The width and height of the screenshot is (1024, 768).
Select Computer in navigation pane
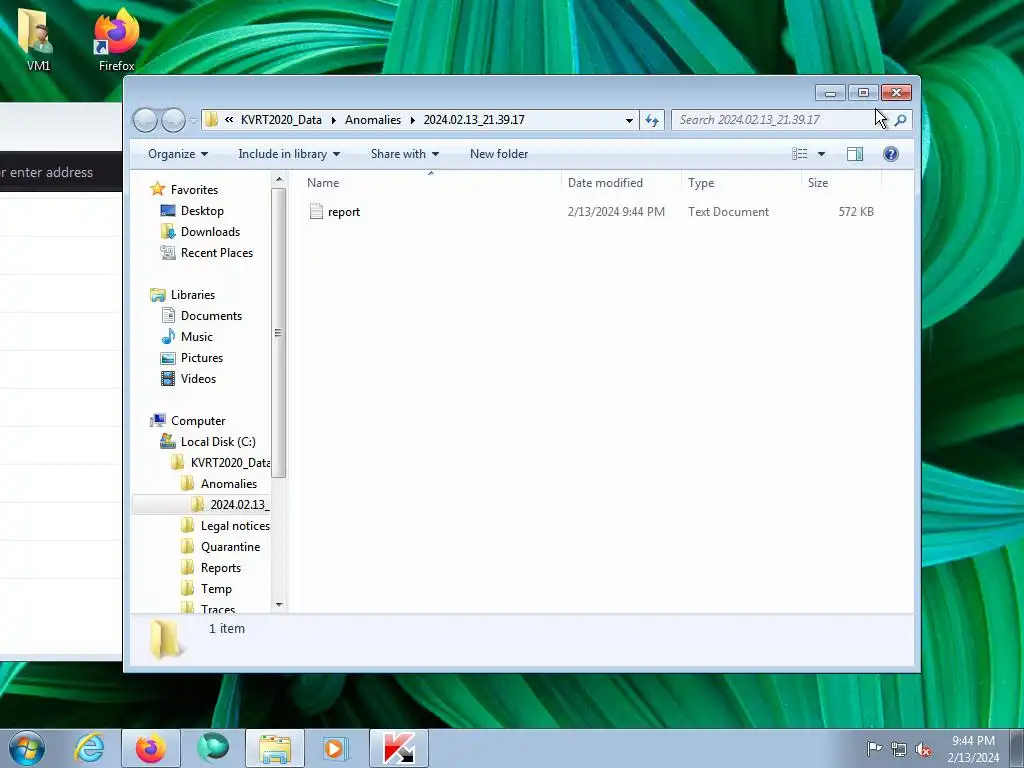pos(197,421)
